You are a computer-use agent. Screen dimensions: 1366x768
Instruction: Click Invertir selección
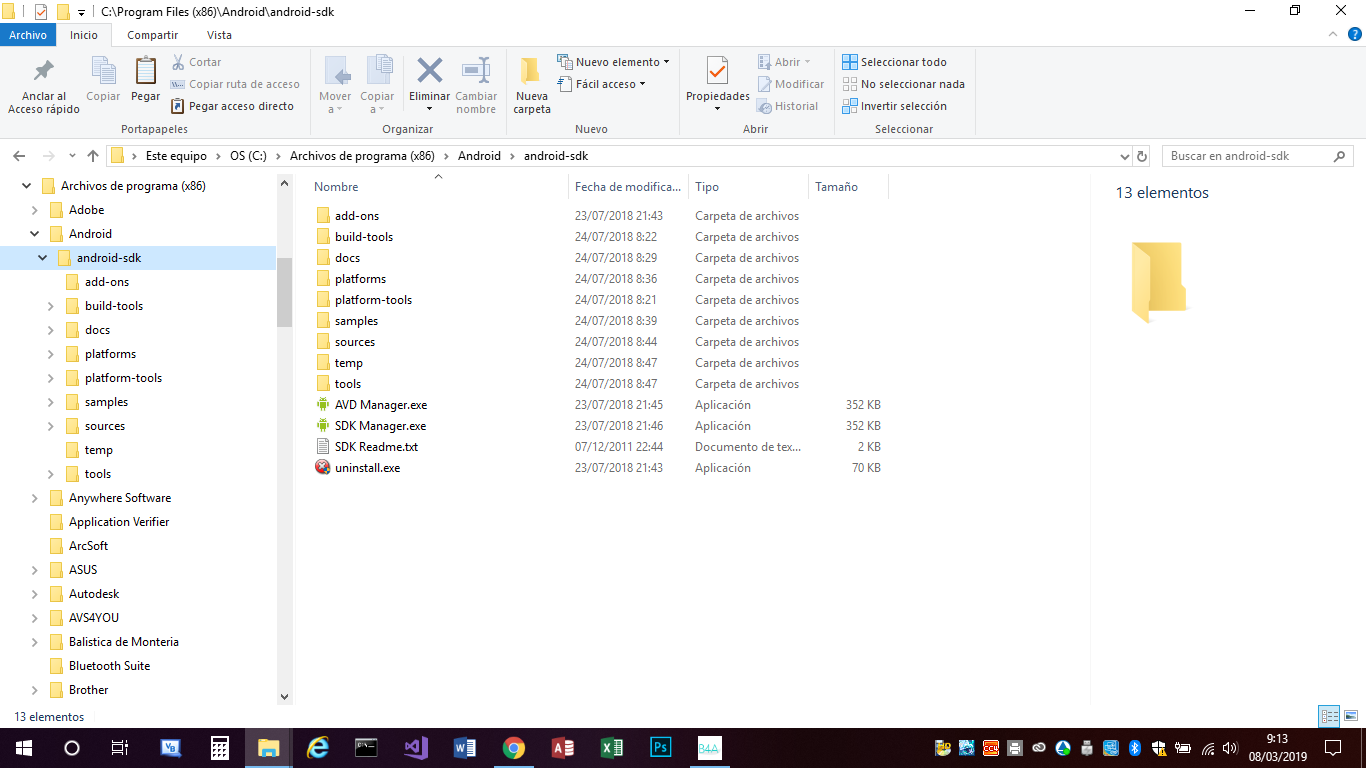pos(894,106)
